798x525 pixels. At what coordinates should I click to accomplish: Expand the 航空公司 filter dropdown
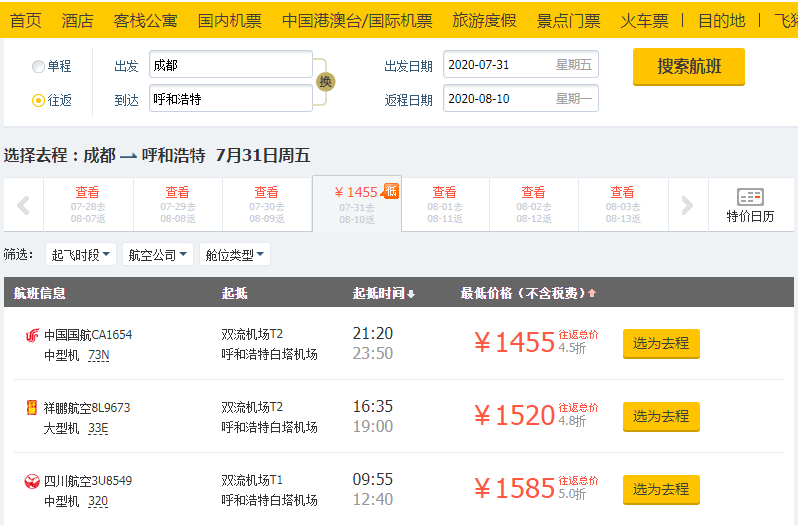point(158,255)
